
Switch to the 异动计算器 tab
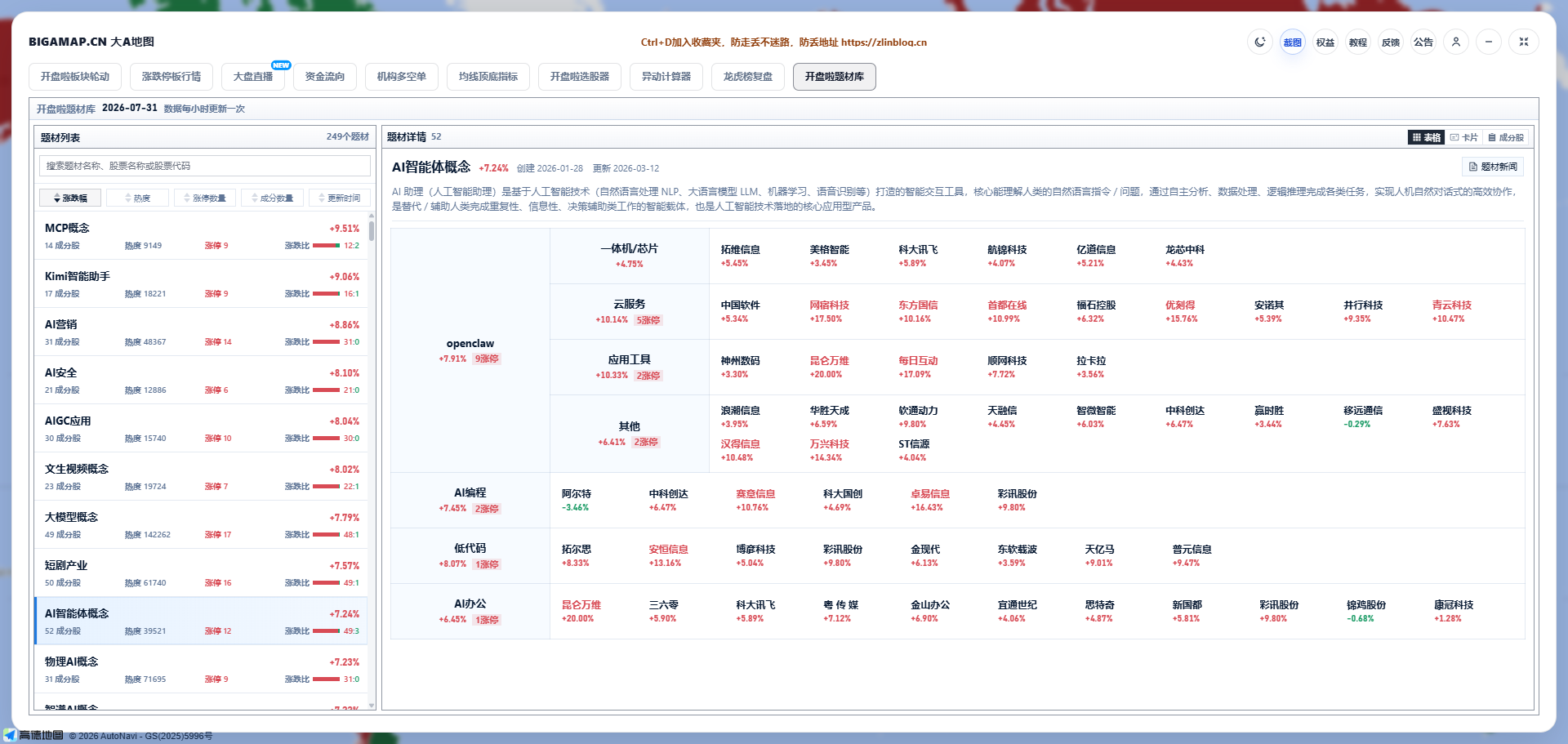click(666, 77)
